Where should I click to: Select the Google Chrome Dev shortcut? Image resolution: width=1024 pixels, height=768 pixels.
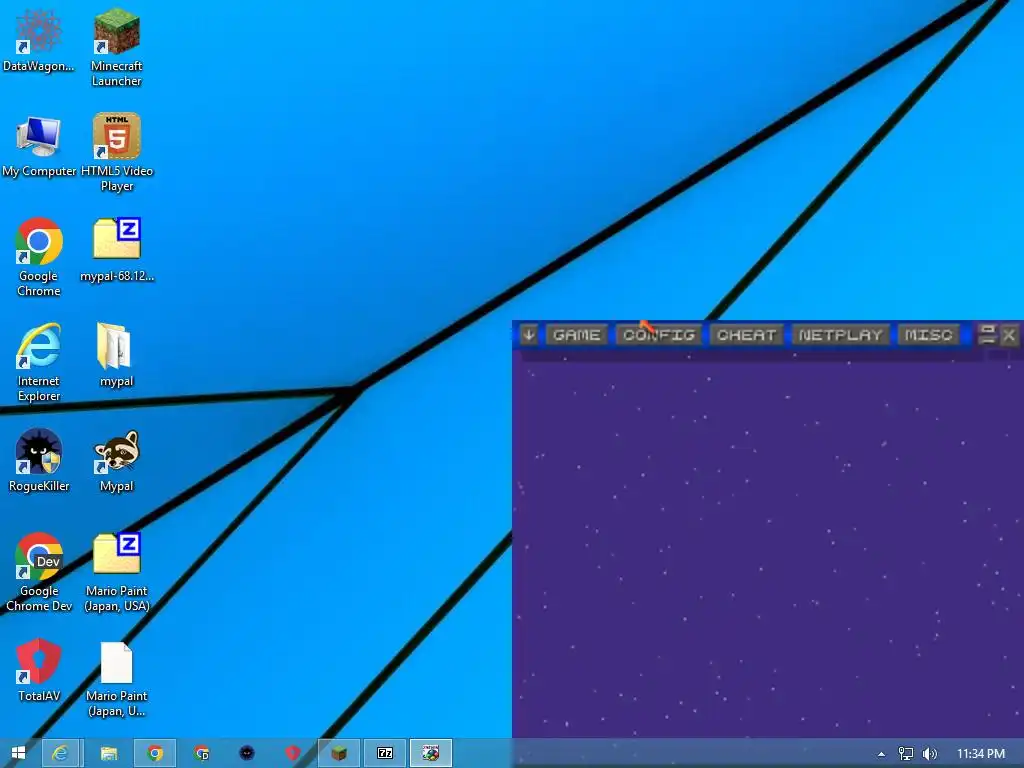[39, 573]
